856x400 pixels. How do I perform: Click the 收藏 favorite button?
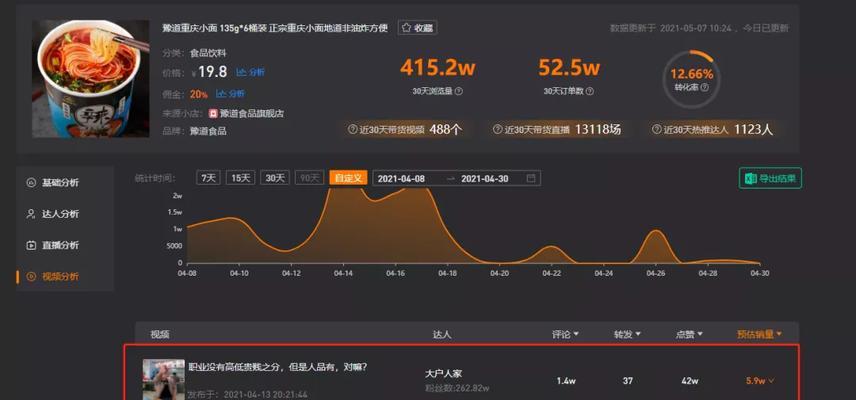tap(417, 28)
